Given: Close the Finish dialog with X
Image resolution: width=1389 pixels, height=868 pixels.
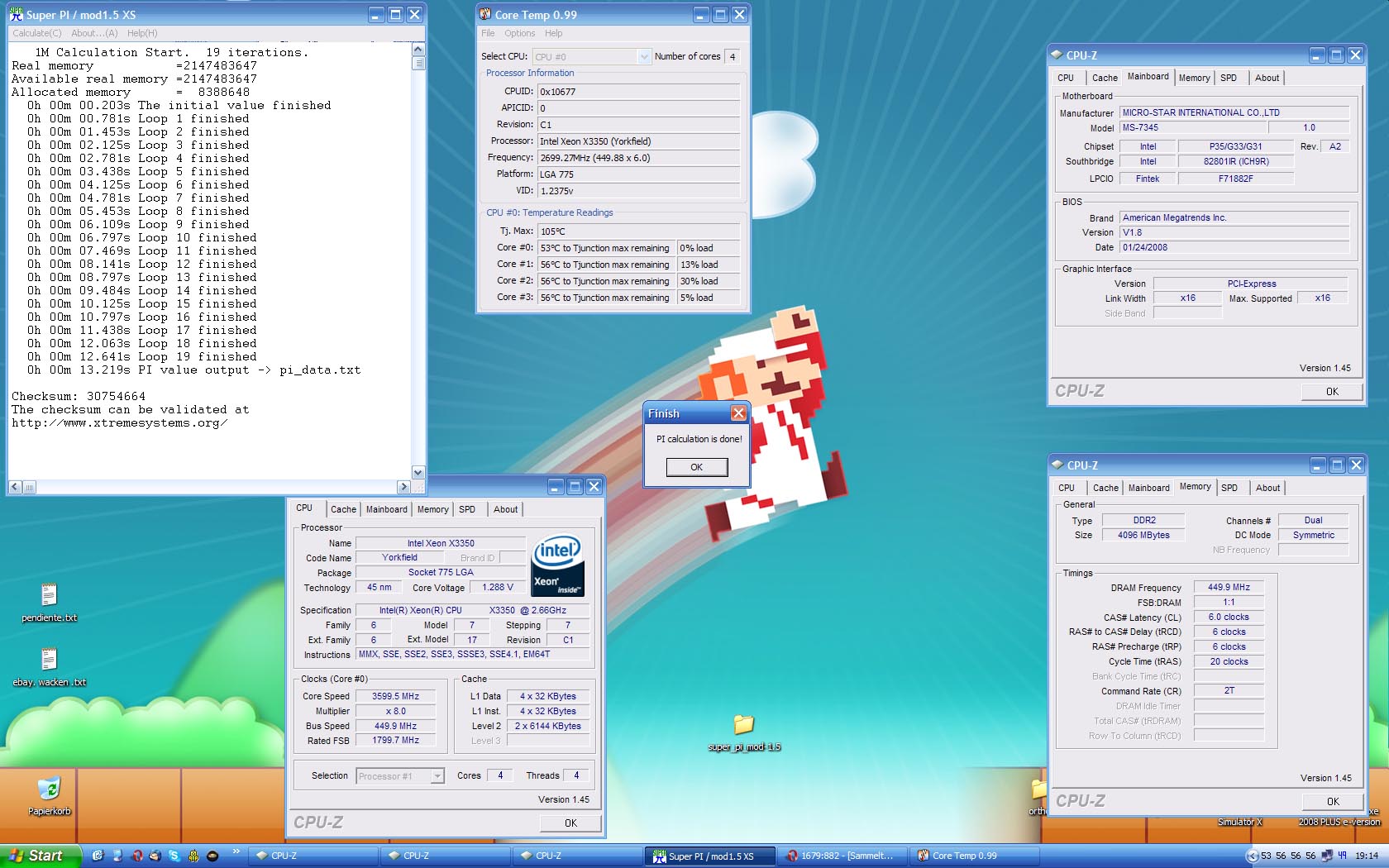Looking at the screenshot, I should tap(738, 413).
